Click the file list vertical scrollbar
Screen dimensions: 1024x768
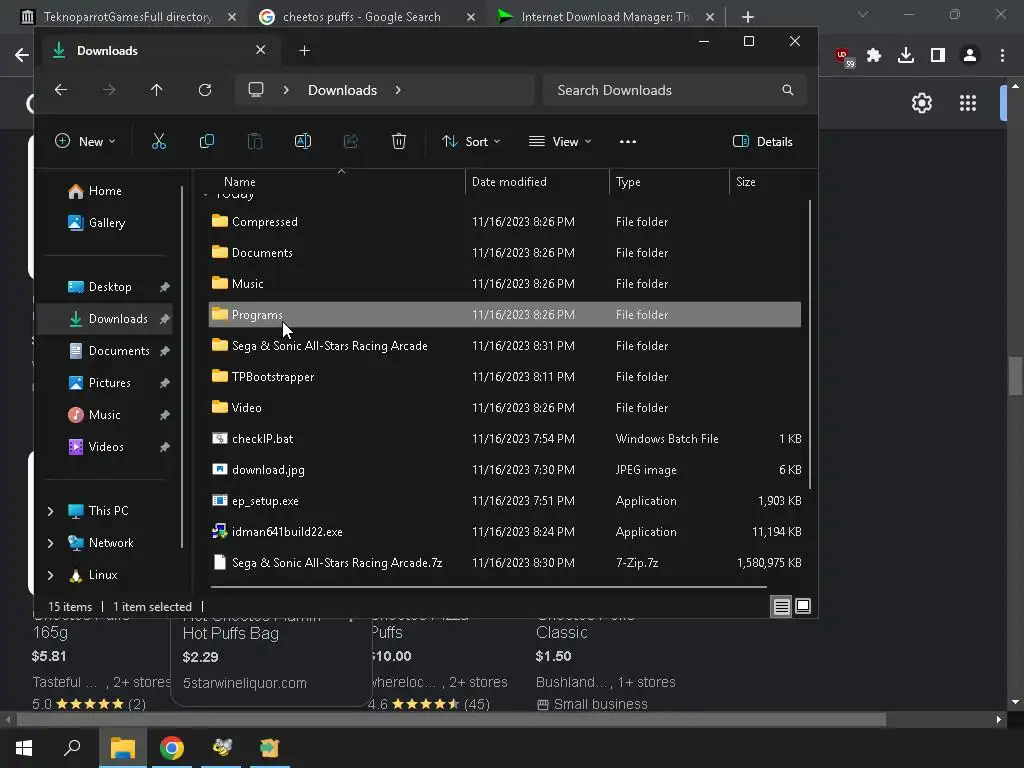(810, 344)
